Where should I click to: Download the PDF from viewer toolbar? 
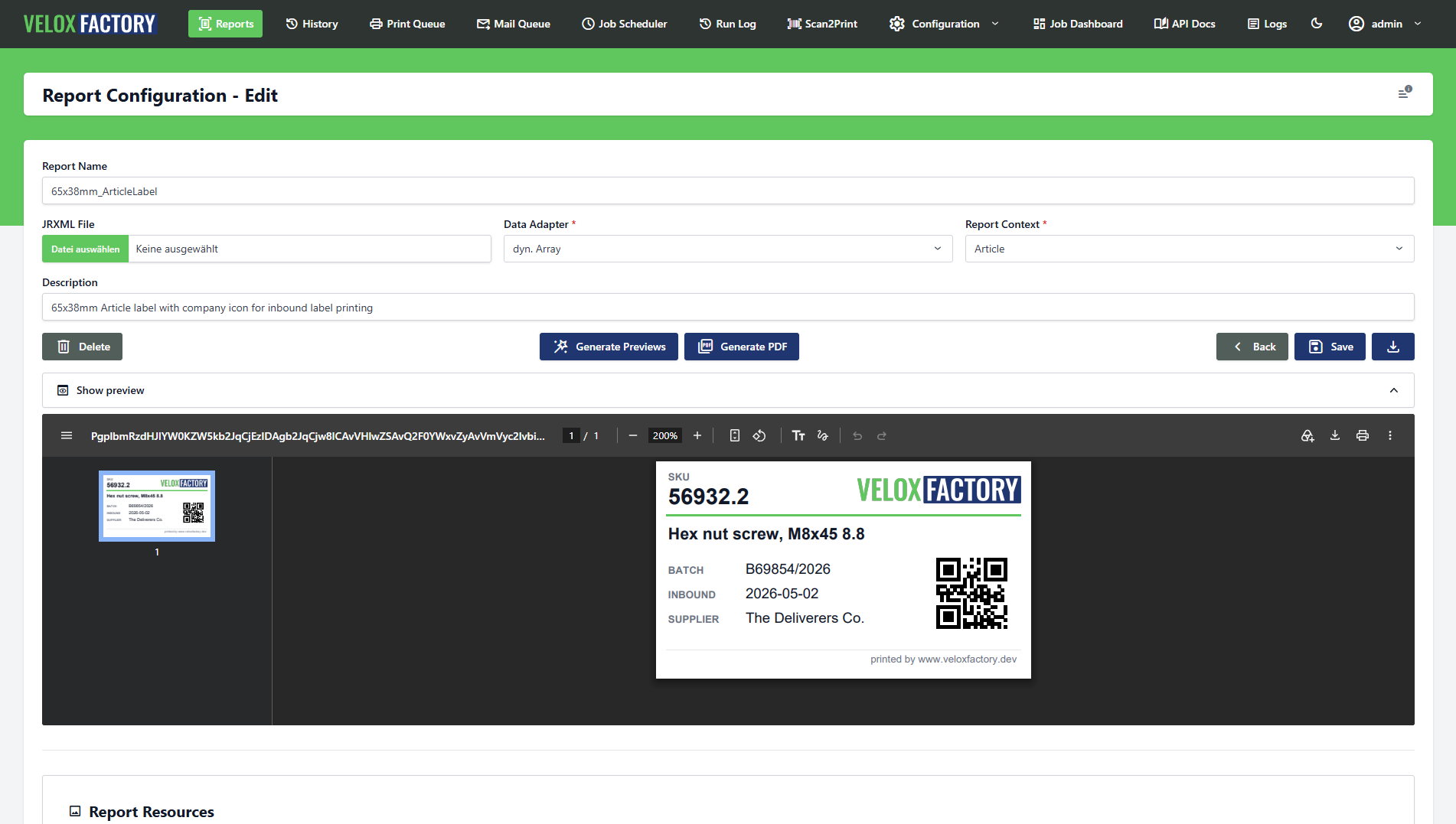click(x=1335, y=435)
